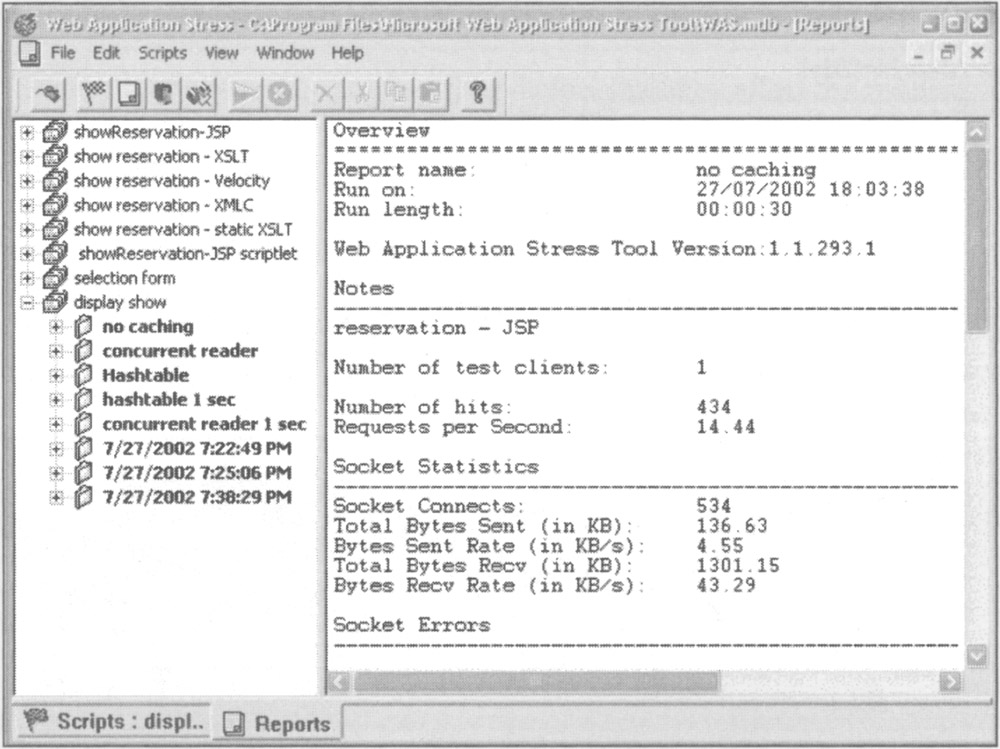Expand the no caching report node
The image size is (1000, 749).
(56, 327)
